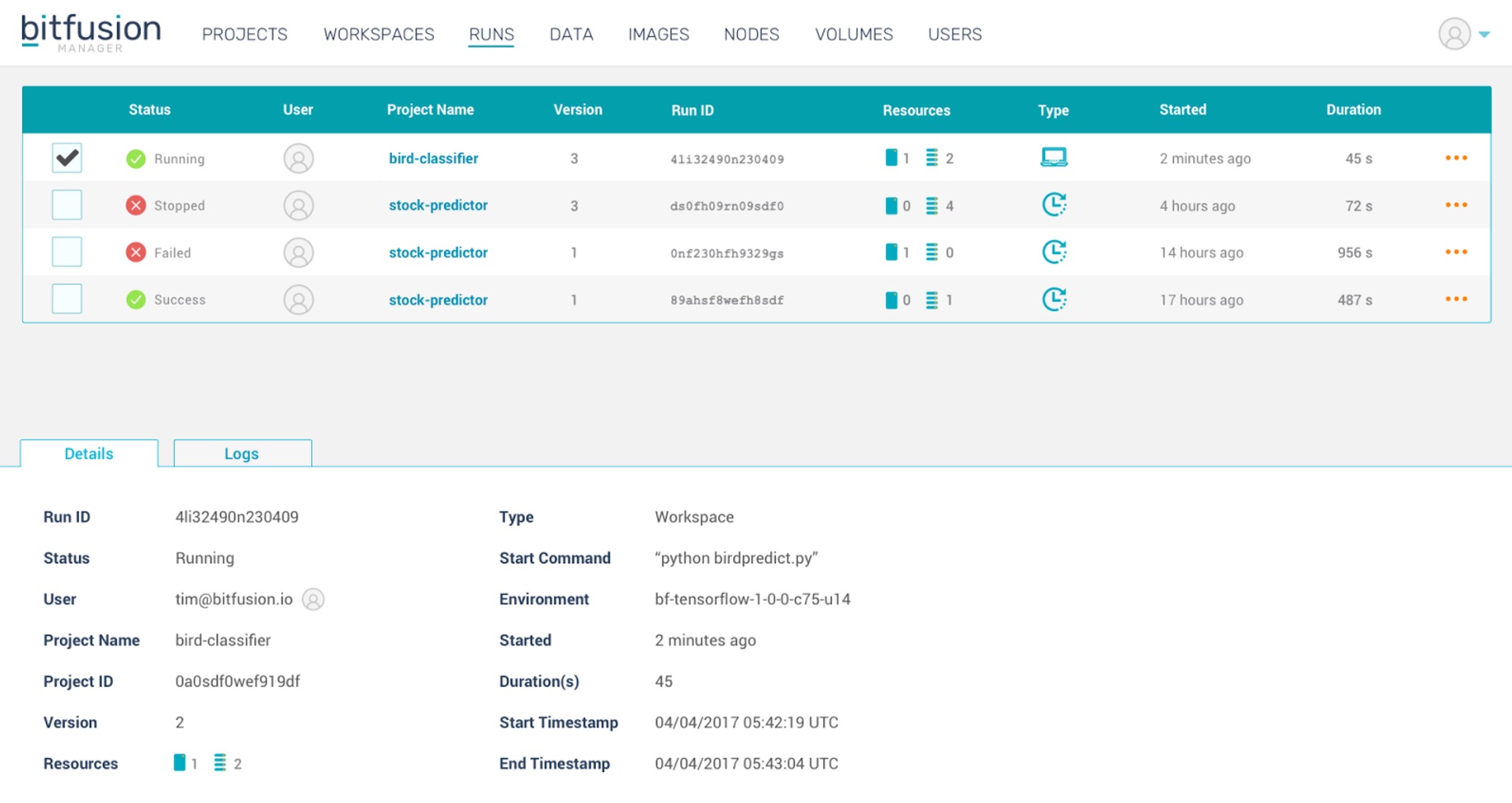Switch to the Logs tab

[241, 454]
